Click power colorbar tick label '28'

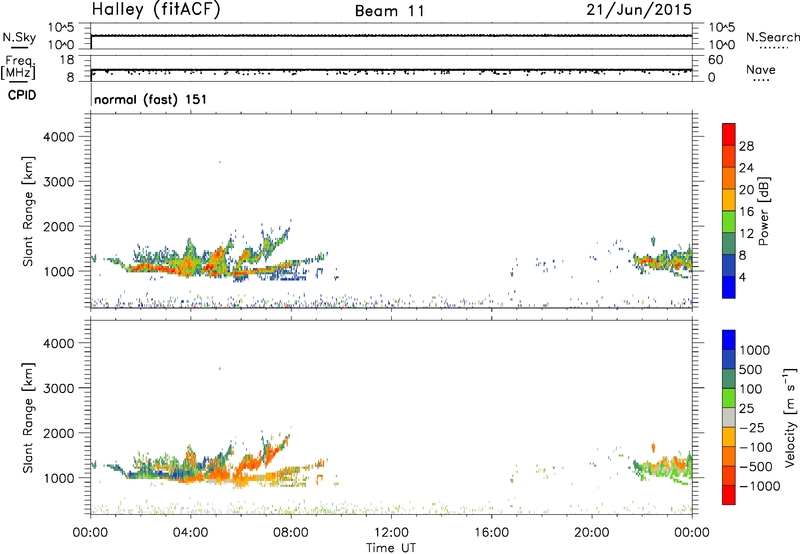(746, 146)
